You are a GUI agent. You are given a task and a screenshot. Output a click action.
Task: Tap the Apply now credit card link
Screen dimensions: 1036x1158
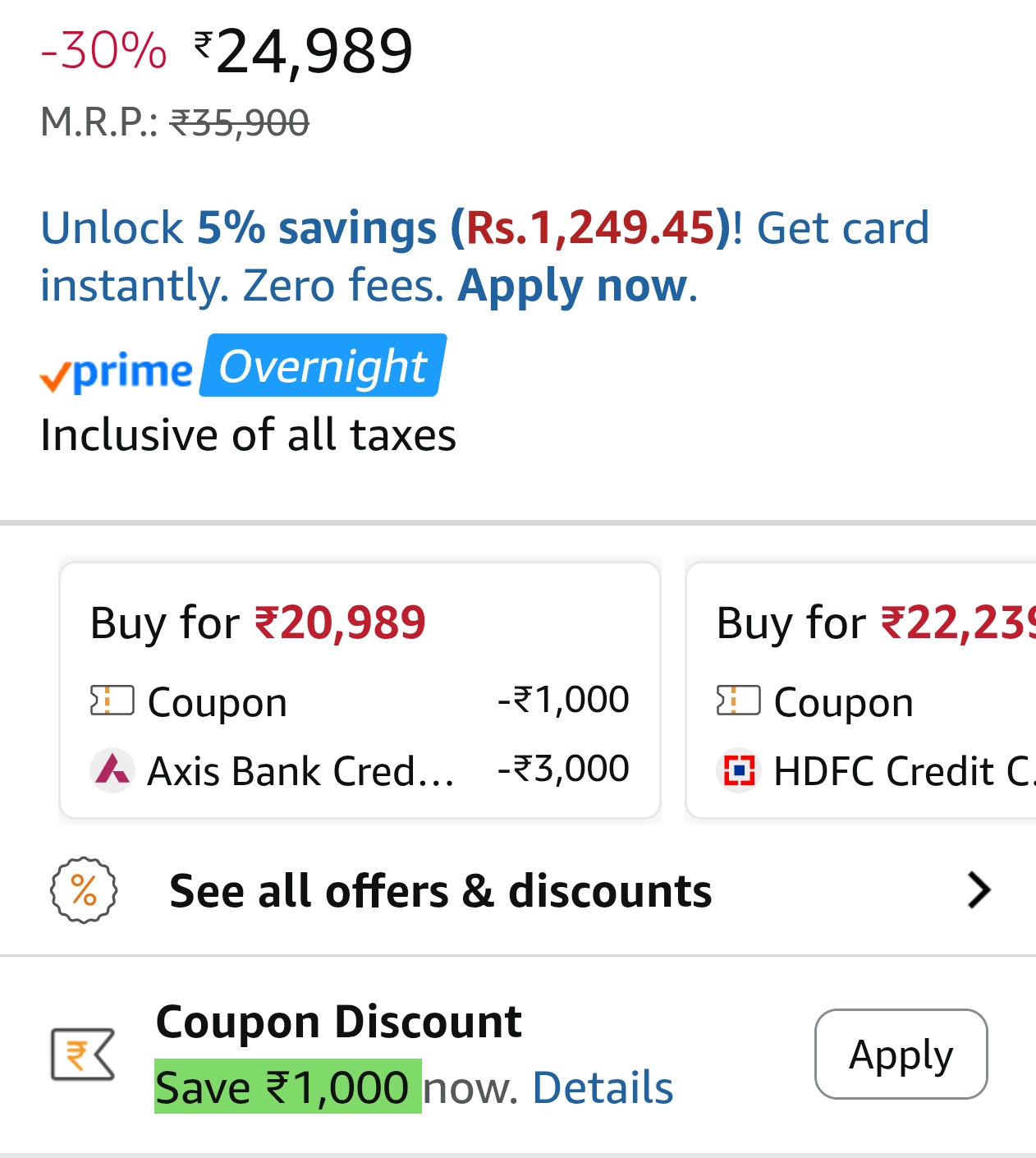[573, 286]
